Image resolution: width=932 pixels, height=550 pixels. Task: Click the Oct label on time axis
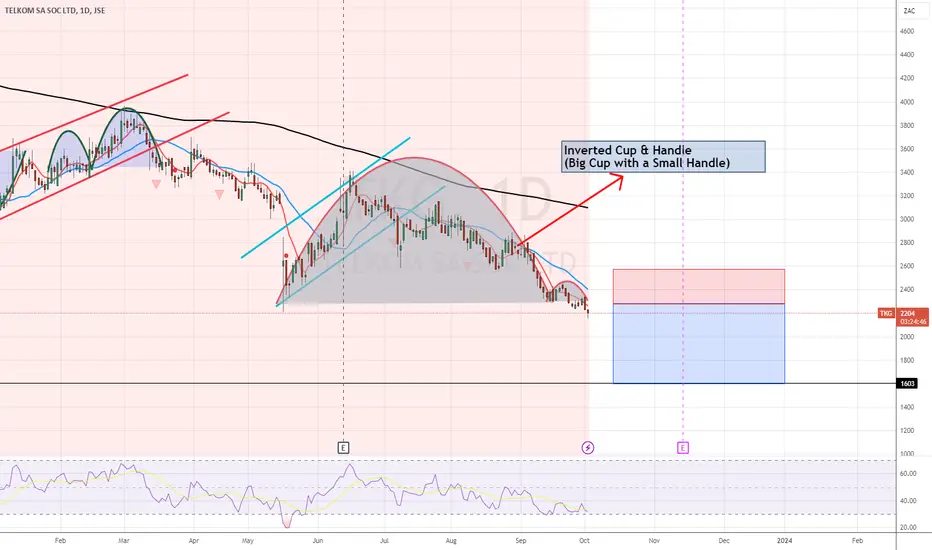tap(584, 540)
